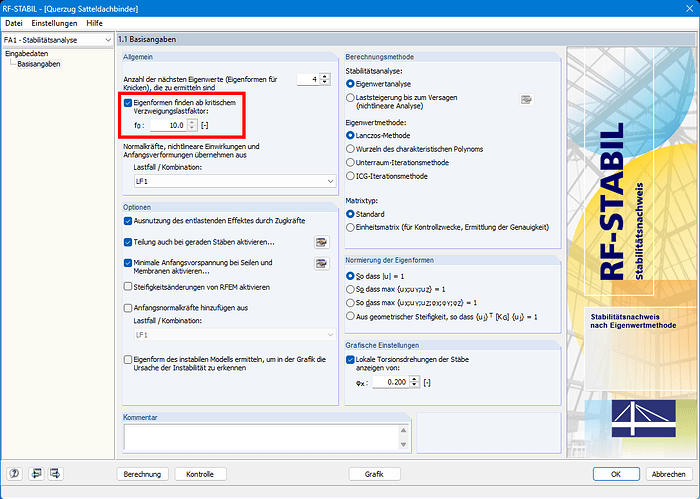Click the eigenvalue count field showing 4
This screenshot has width=700, height=499.
click(x=308, y=79)
